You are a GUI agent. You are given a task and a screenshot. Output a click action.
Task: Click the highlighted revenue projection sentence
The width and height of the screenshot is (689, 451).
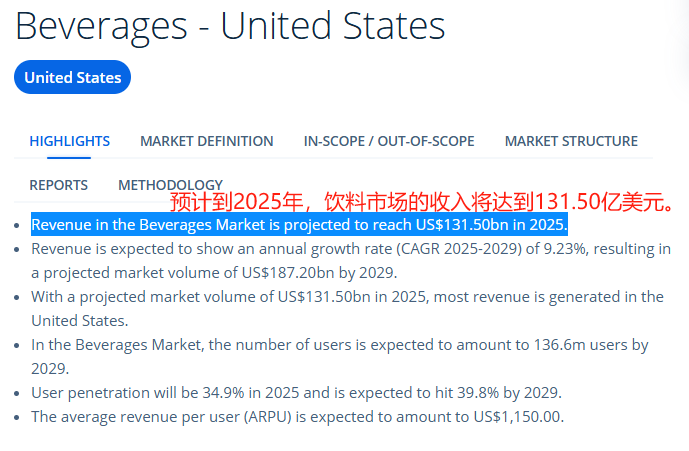[x=299, y=224]
